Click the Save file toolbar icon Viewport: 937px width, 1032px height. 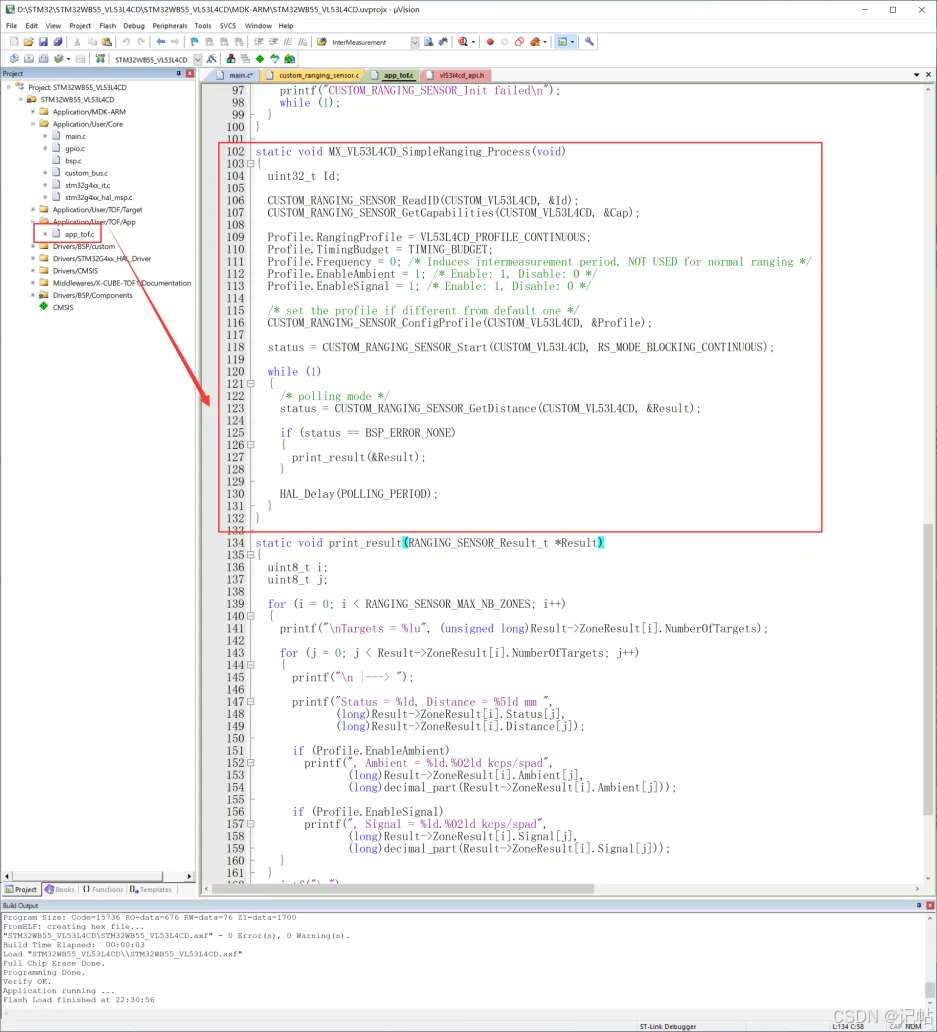[43, 42]
